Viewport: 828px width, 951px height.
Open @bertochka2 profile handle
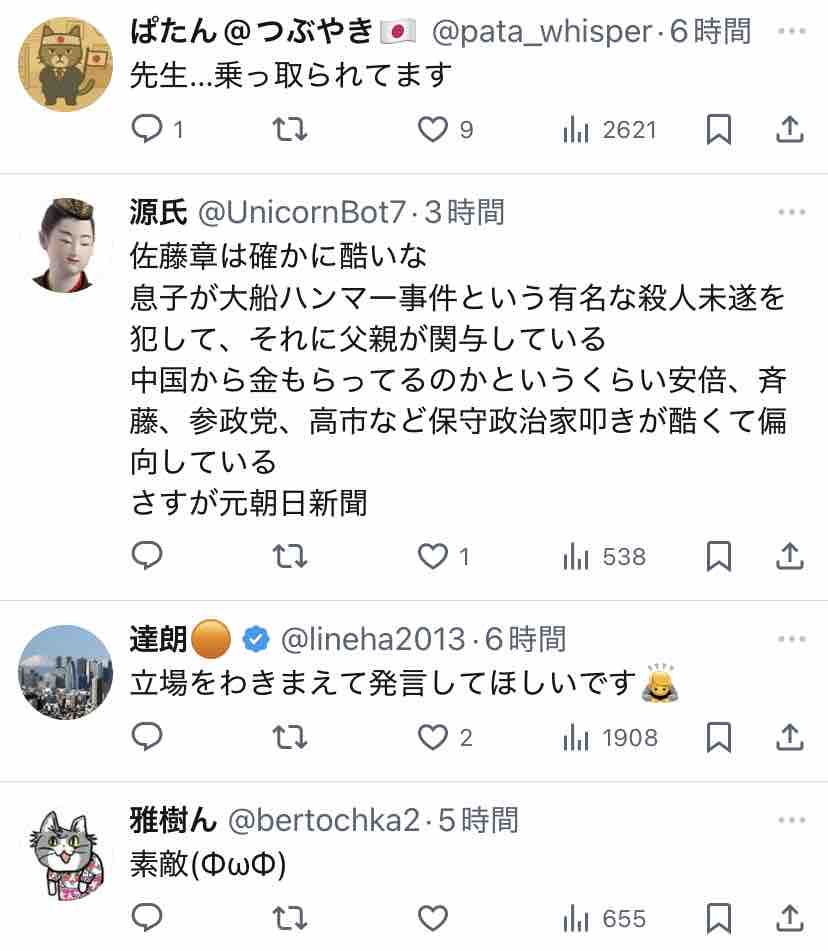coord(324,821)
